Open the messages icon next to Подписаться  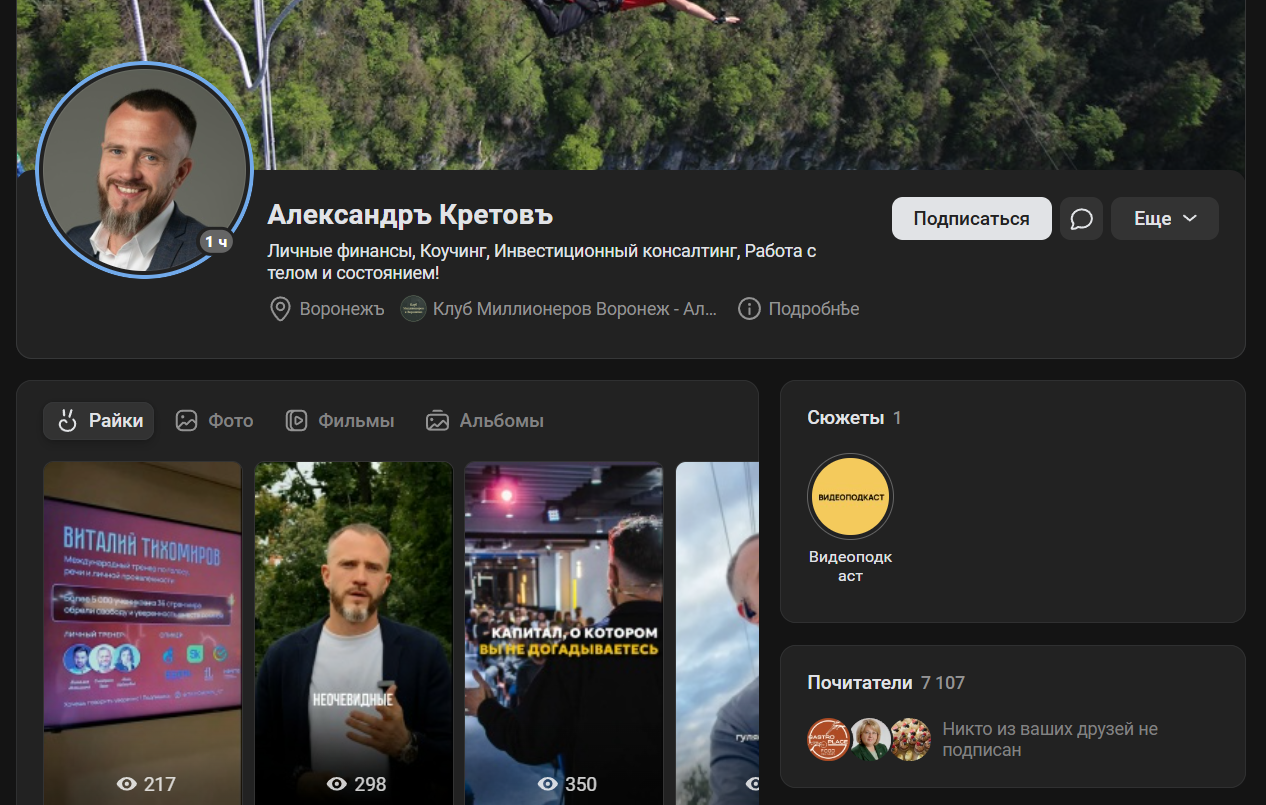(x=1081, y=218)
